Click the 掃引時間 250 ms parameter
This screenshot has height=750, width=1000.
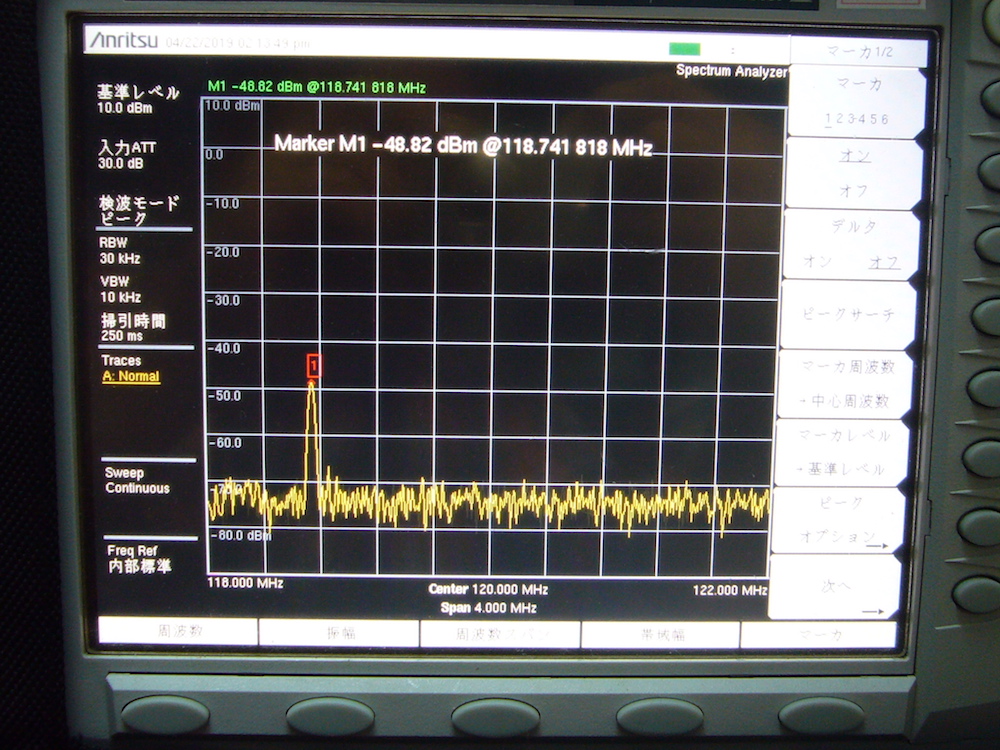[x=132, y=327]
